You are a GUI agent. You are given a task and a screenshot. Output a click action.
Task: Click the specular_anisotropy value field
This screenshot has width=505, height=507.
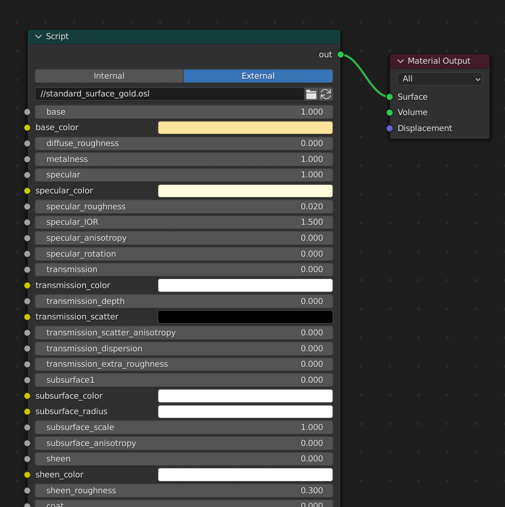(x=184, y=238)
